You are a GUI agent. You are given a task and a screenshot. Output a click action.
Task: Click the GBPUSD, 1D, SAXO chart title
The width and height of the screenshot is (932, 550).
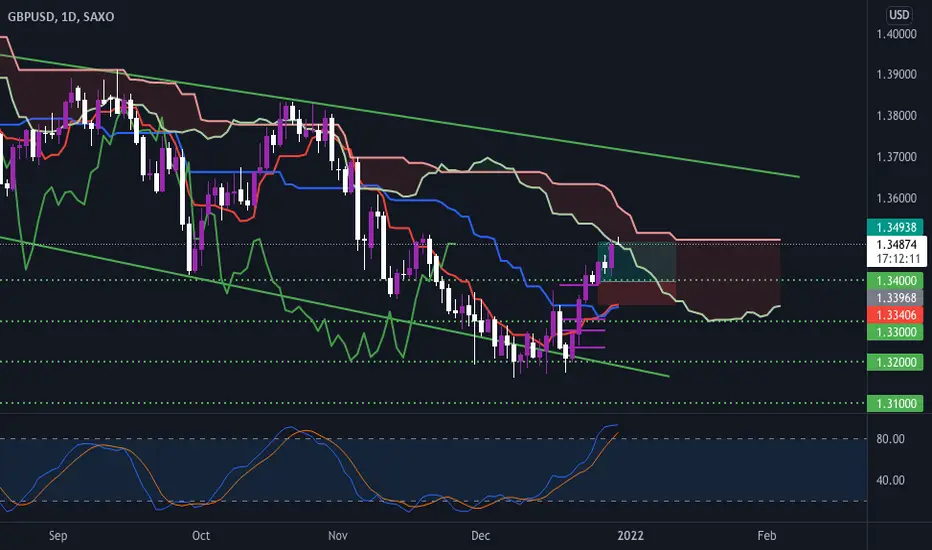click(61, 17)
